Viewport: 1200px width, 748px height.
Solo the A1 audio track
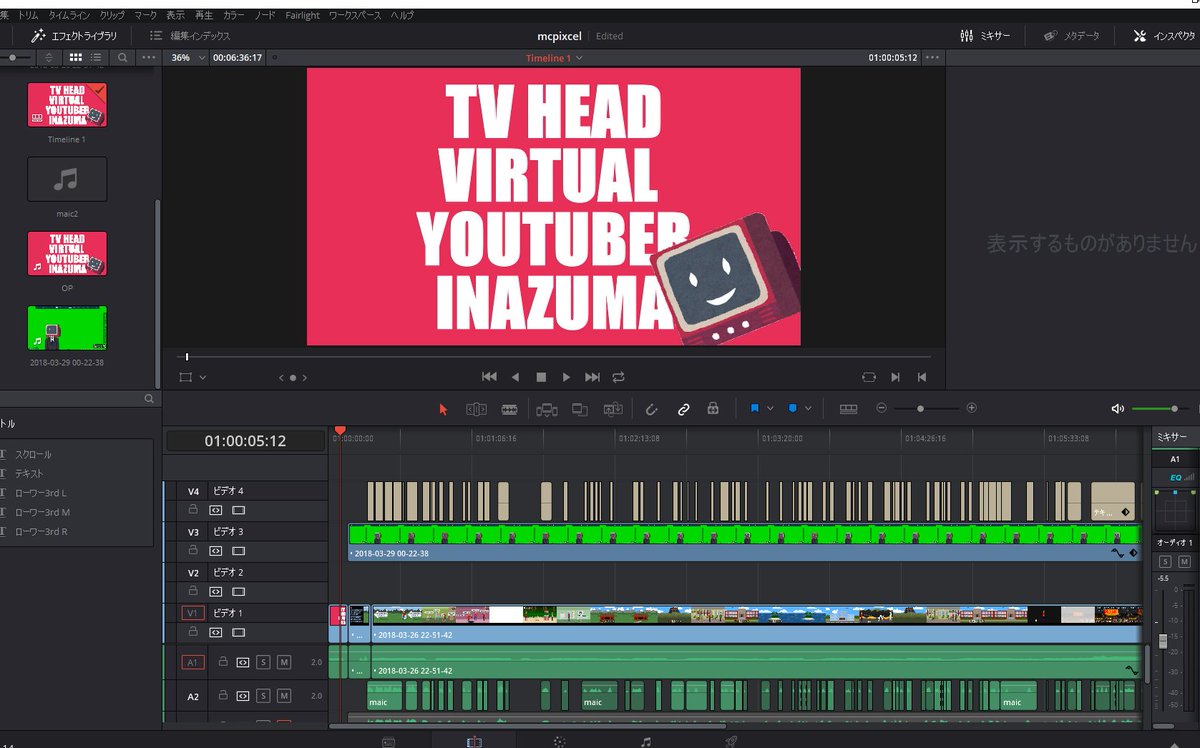tap(263, 662)
